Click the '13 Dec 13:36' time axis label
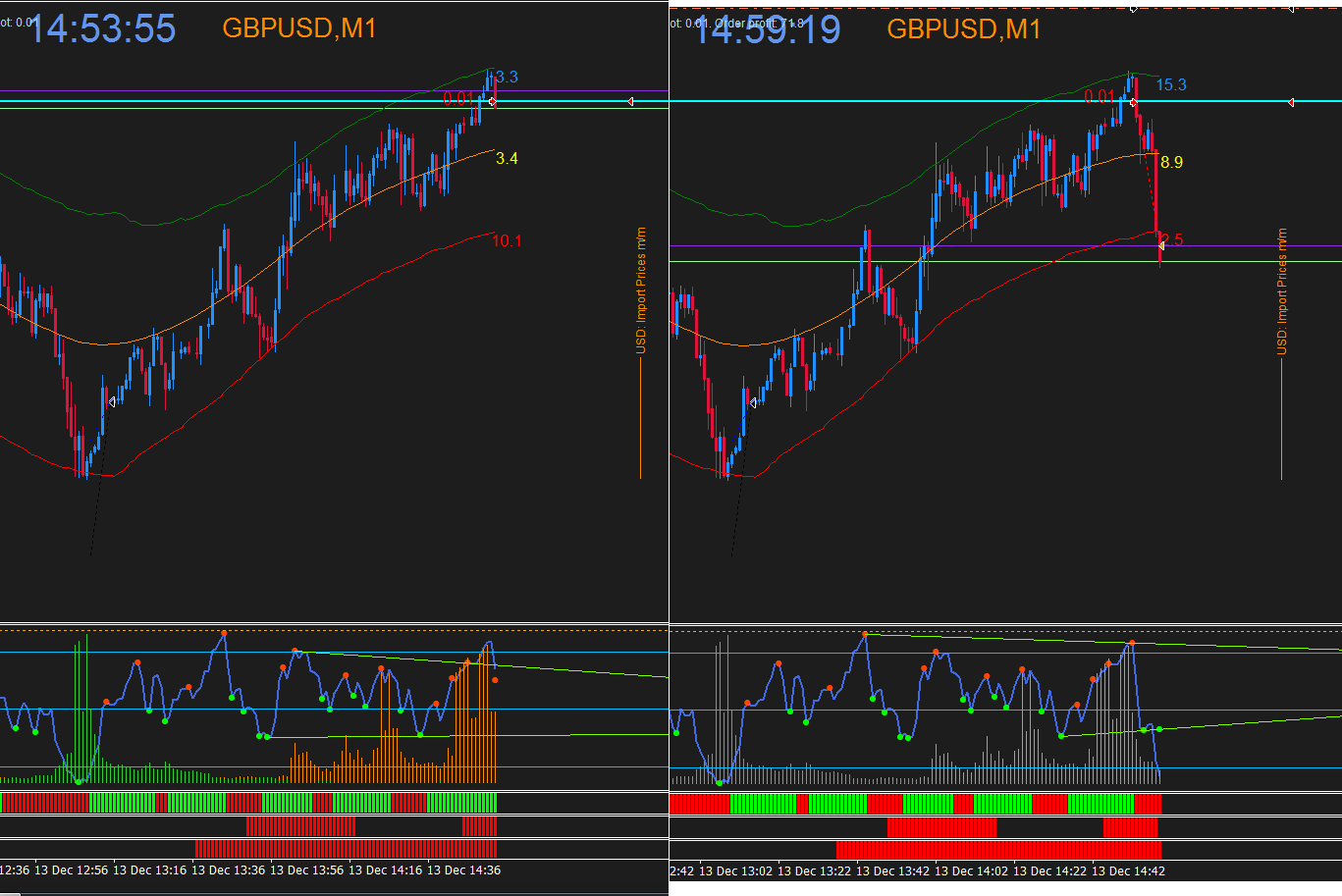The height and width of the screenshot is (896, 1342). [x=228, y=870]
